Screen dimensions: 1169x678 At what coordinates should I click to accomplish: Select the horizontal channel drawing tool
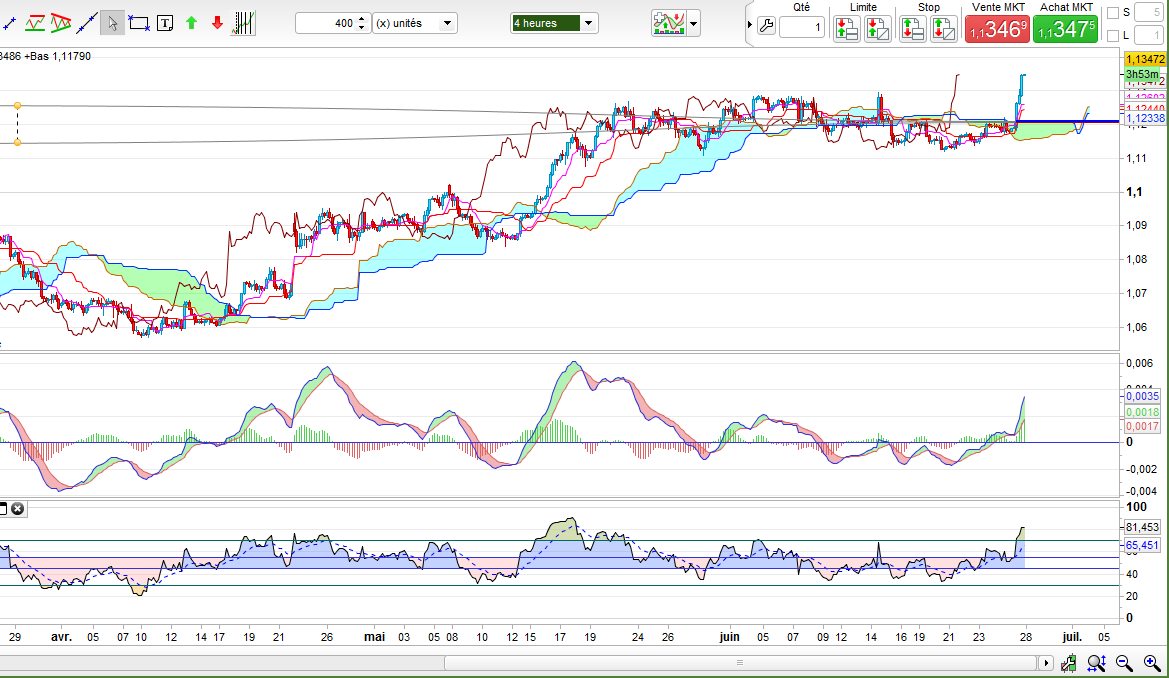pyautogui.click(x=35, y=22)
